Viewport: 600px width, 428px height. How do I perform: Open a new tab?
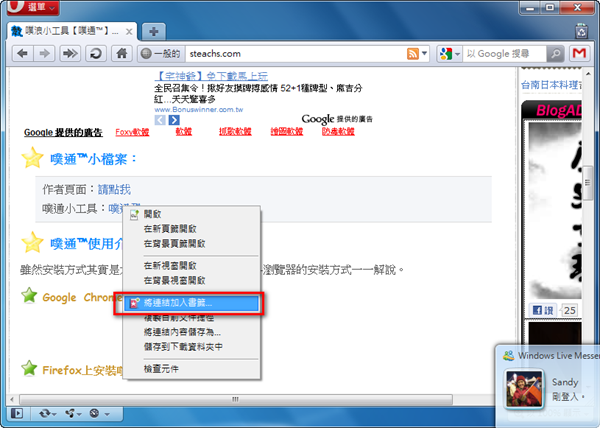[x=153, y=31]
